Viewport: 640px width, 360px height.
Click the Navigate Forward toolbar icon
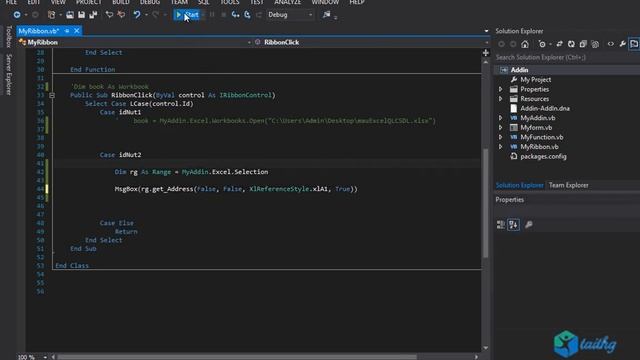(36, 15)
